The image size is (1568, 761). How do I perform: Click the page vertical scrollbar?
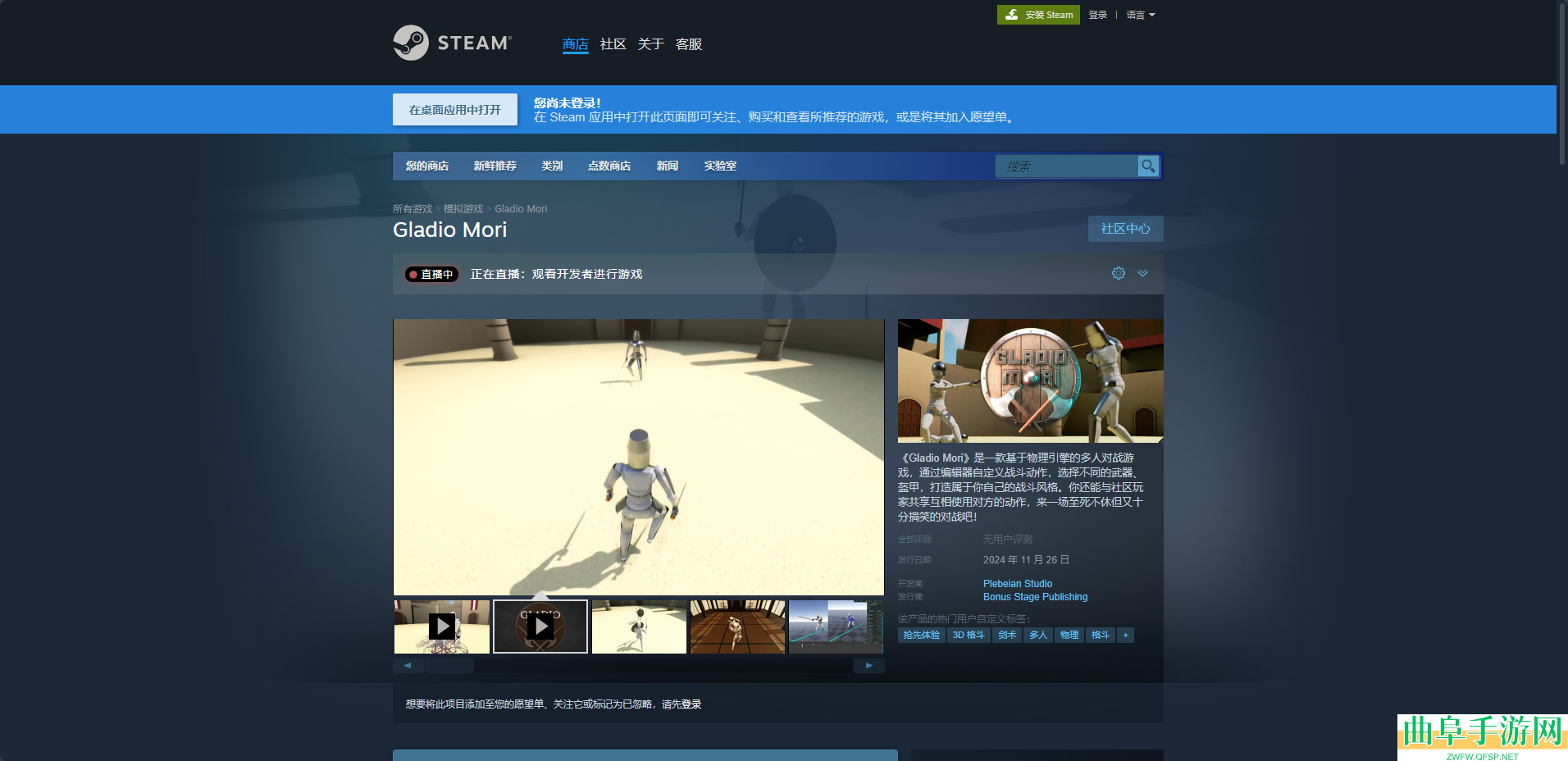[1562, 84]
